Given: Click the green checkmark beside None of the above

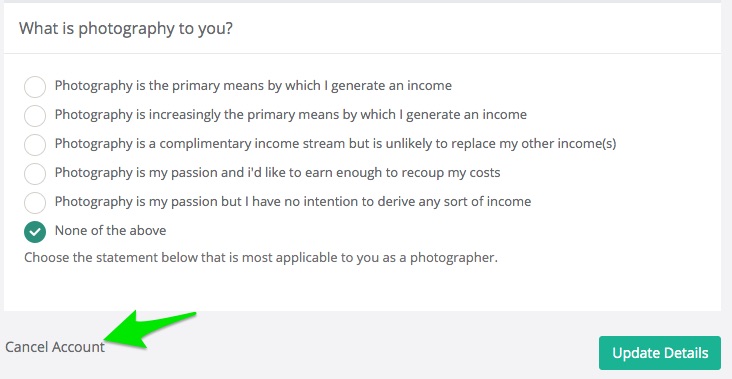Looking at the screenshot, I should click(35, 232).
